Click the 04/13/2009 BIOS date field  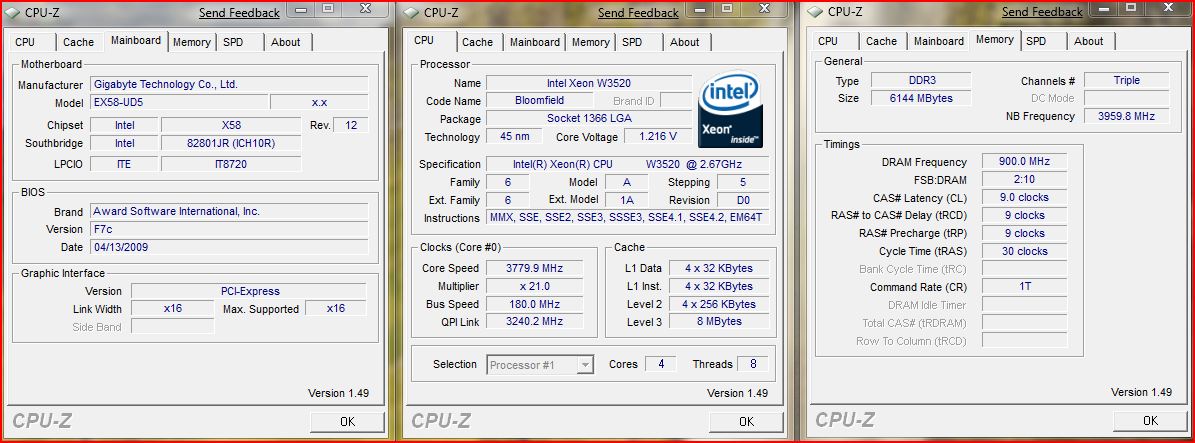pos(229,247)
